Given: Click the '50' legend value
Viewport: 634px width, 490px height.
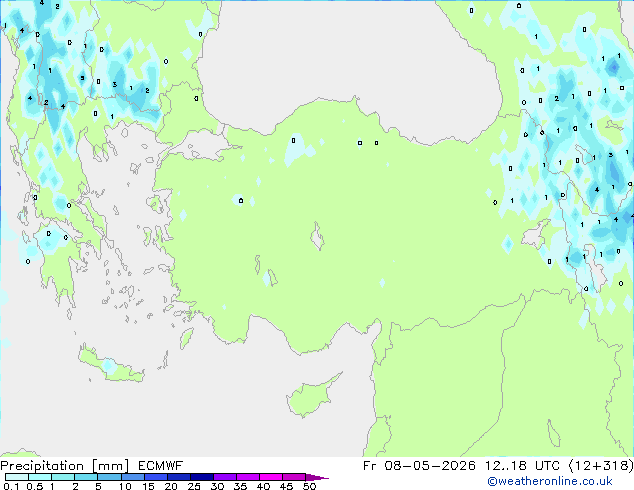Looking at the screenshot, I should 309,486.
